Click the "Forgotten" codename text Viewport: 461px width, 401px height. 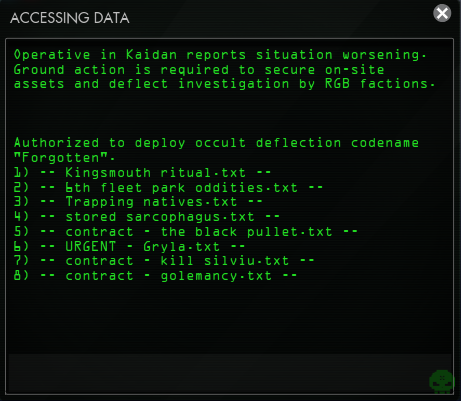coord(61,158)
